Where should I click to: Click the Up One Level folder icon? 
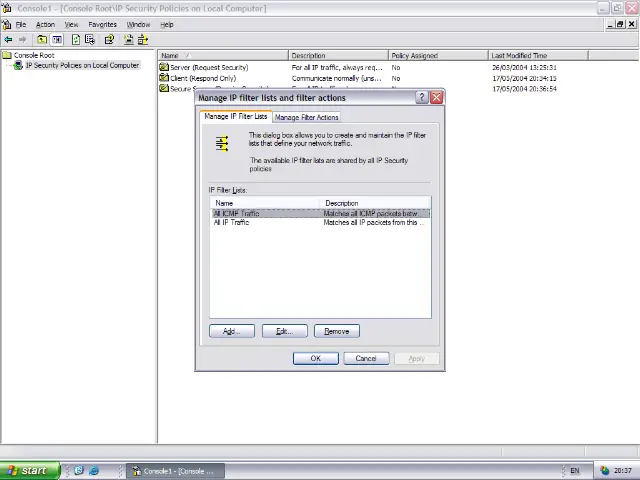point(42,40)
